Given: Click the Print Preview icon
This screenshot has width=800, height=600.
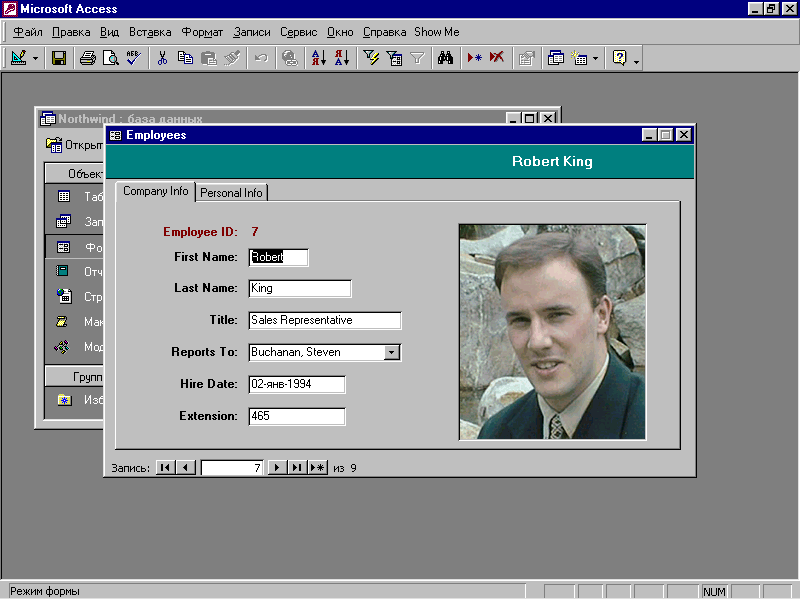Looking at the screenshot, I should tap(111, 58).
